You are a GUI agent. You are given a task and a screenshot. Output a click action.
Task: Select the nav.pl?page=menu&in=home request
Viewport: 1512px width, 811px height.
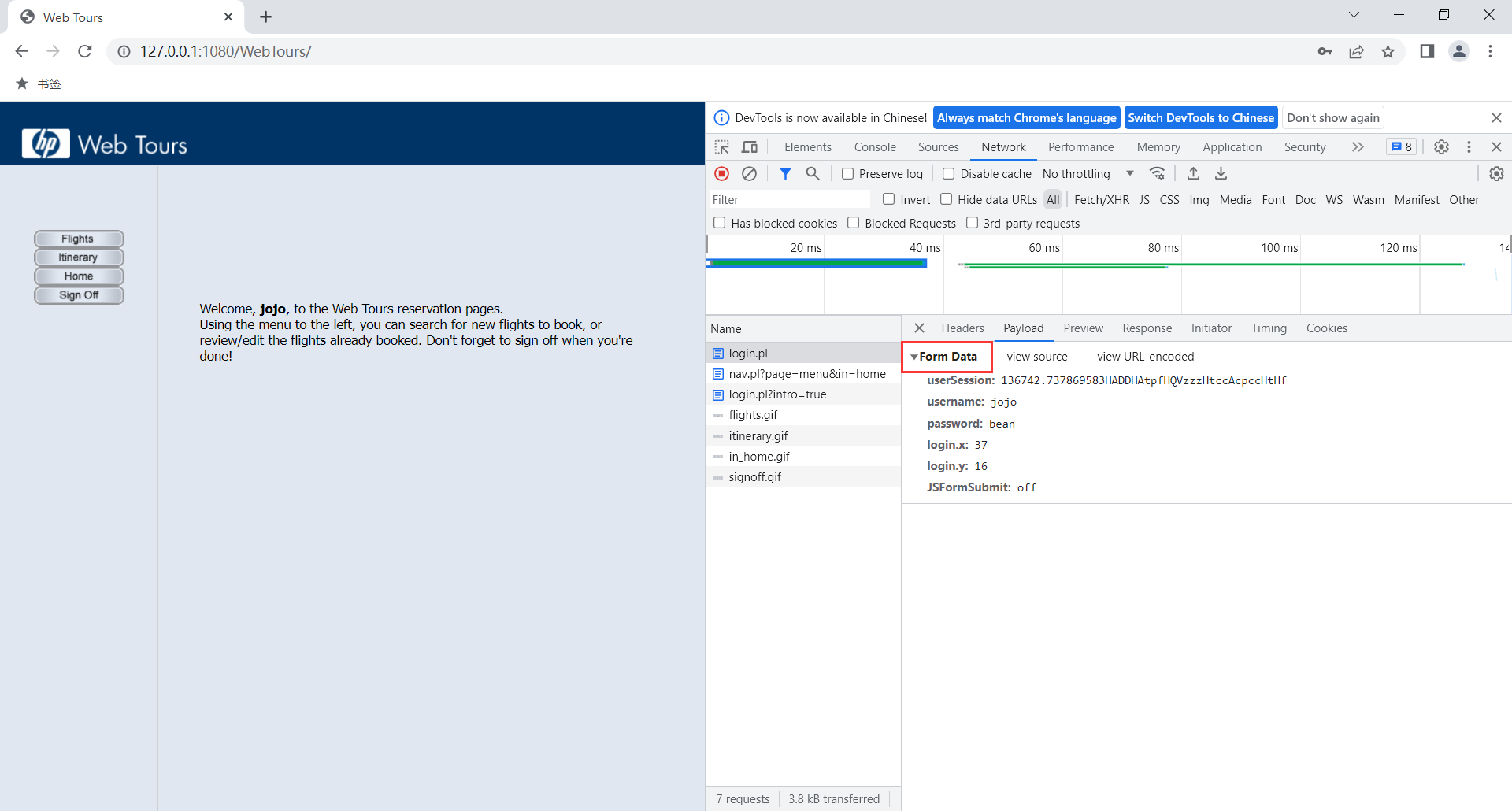[x=803, y=374]
